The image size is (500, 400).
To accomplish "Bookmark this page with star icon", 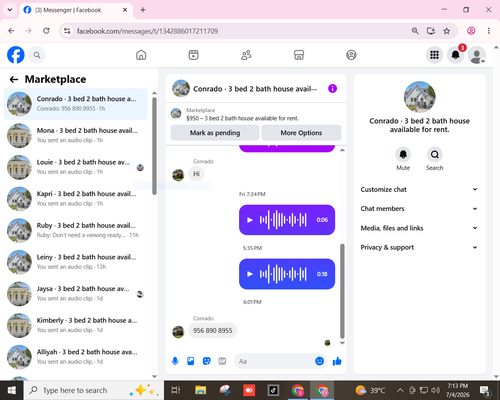I will click(446, 31).
